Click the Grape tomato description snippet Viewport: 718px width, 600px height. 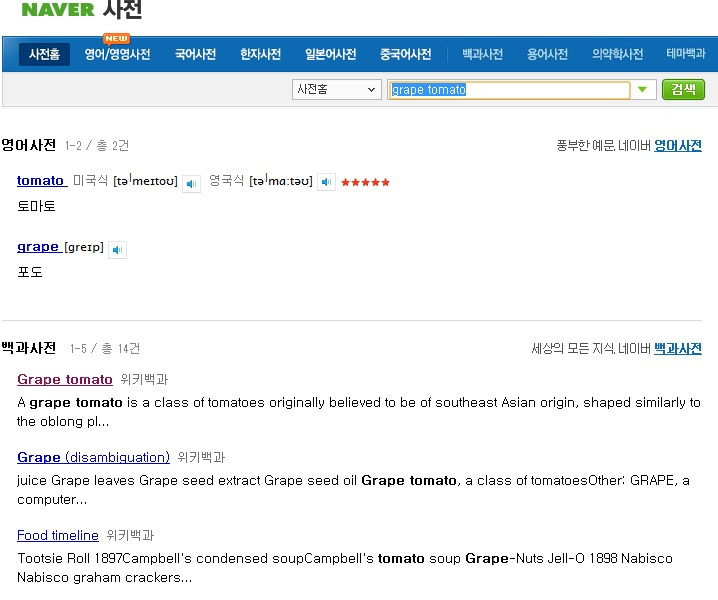pos(359,412)
